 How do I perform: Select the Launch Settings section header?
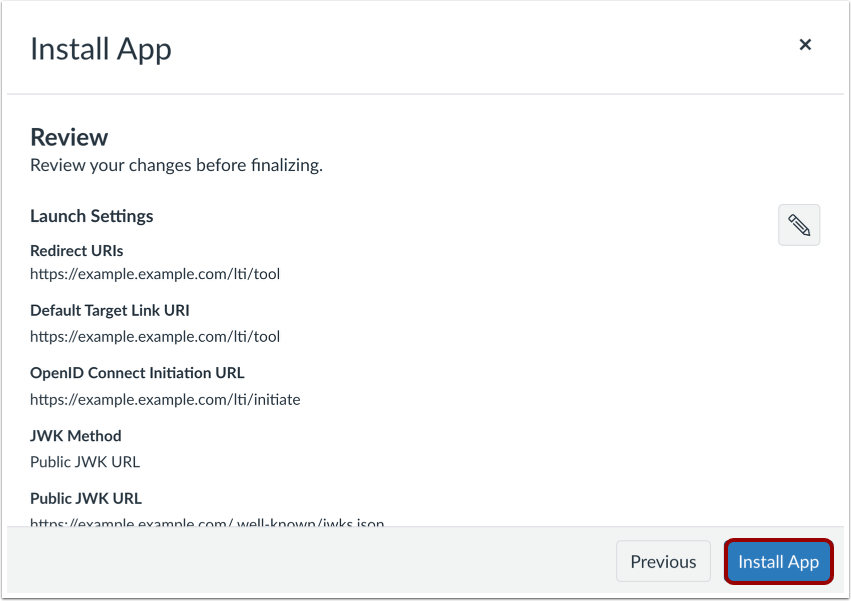pyautogui.click(x=91, y=216)
